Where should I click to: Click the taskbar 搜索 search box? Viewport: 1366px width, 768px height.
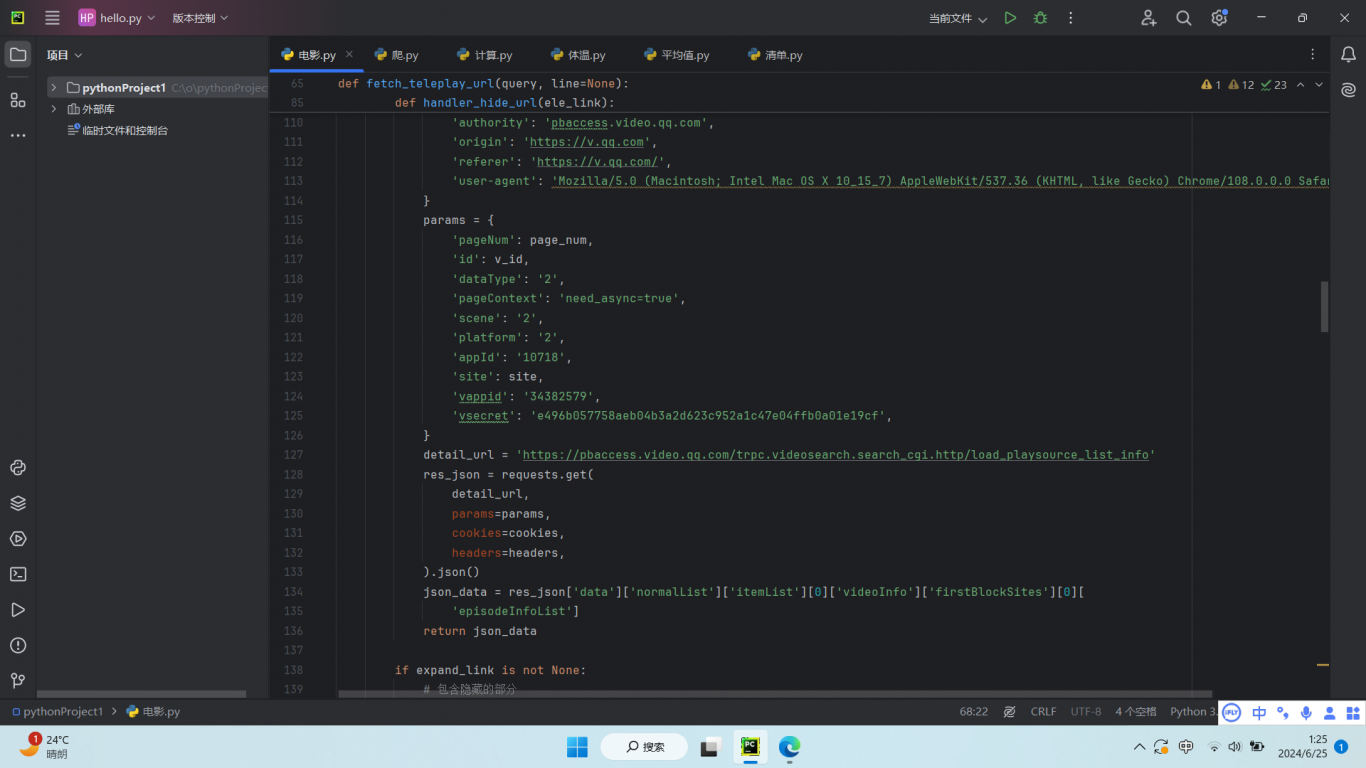point(644,747)
